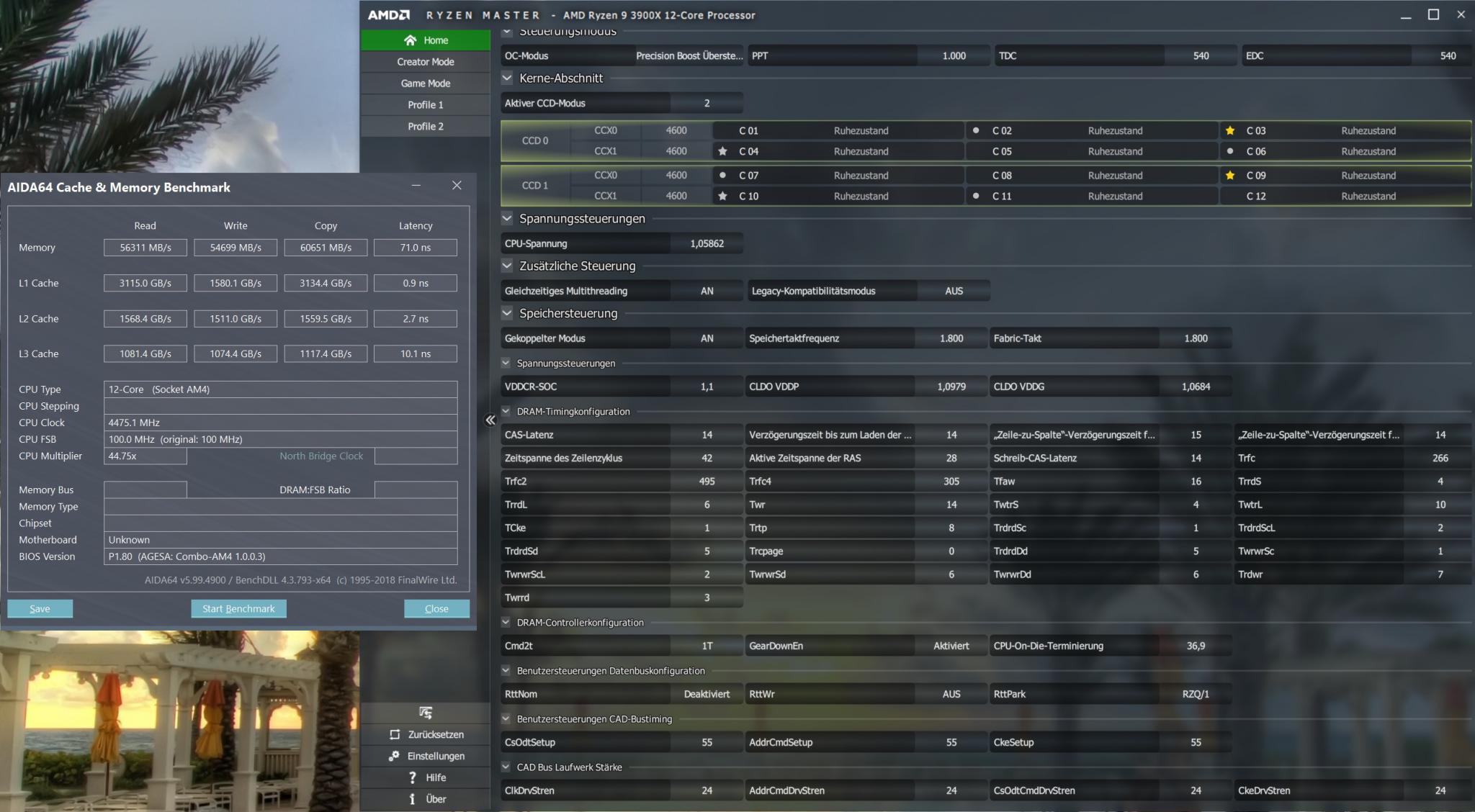Close the AIDA64 window using the X
1475x812 pixels.
pos(457,186)
